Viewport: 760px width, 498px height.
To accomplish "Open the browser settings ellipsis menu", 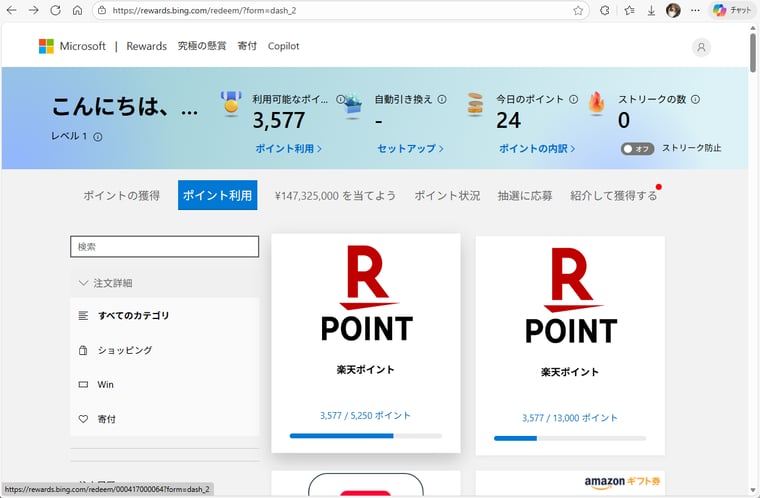I will tap(695, 10).
